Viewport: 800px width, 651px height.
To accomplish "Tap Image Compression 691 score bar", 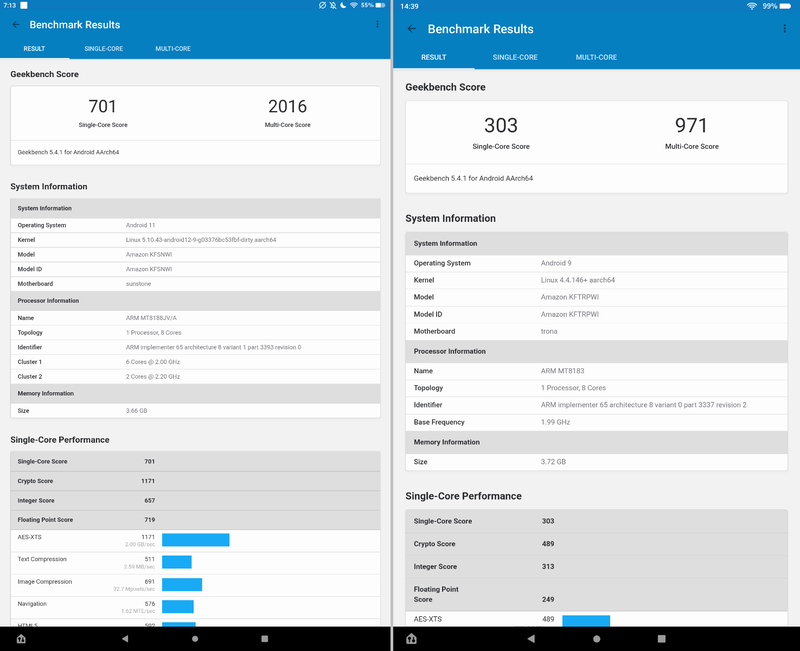I will (182, 584).
